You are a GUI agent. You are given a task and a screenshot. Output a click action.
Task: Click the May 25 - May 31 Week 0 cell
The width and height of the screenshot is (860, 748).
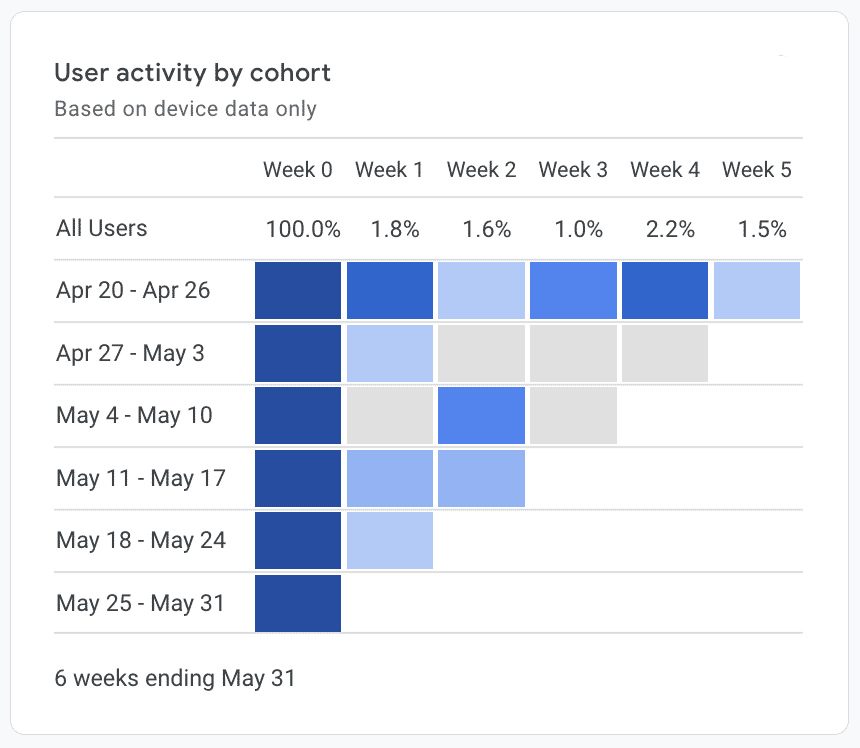click(x=298, y=603)
